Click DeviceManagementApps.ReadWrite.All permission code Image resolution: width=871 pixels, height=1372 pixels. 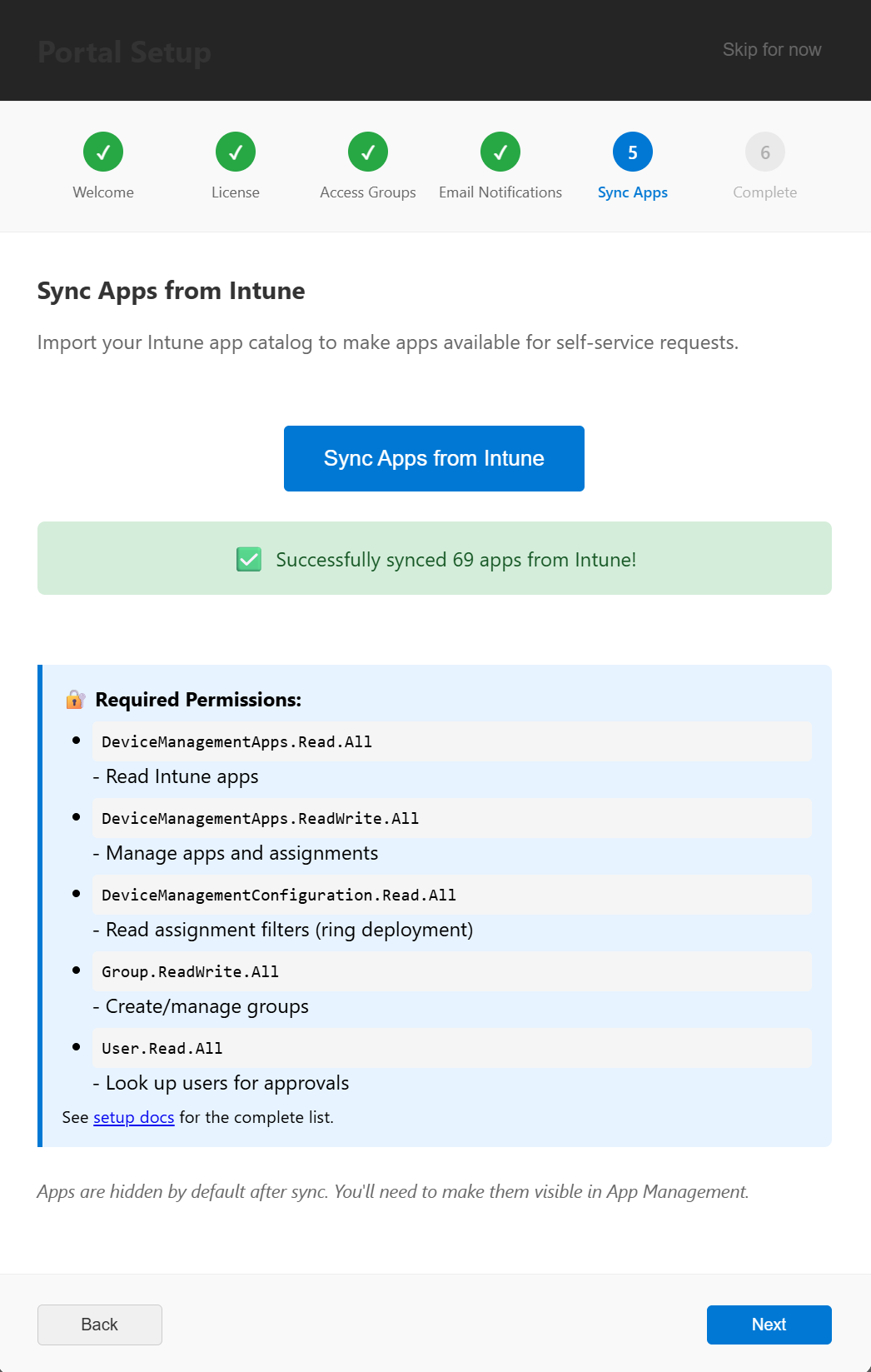[x=452, y=818]
